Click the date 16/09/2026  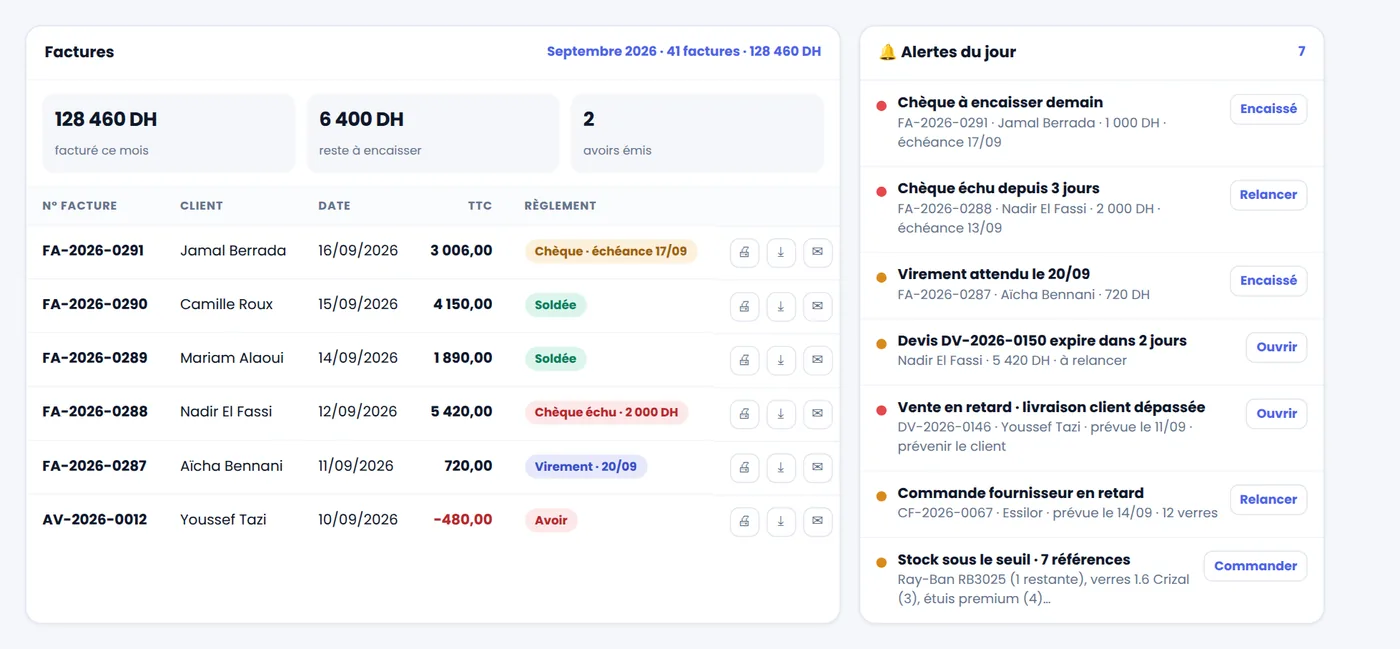click(x=358, y=251)
